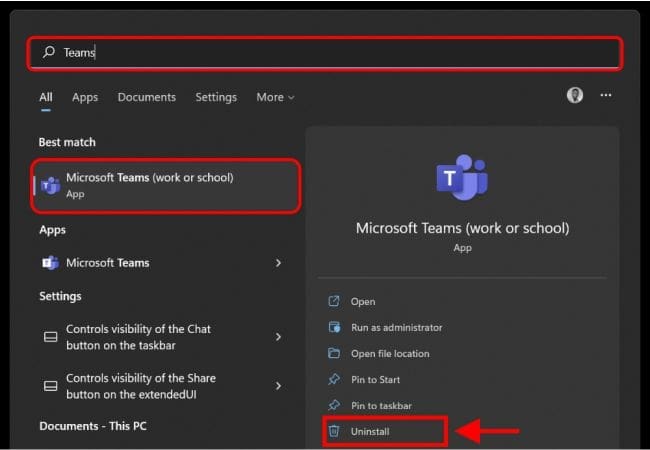Open the three-dot more options menu
The image size is (650, 450).
[x=606, y=96]
